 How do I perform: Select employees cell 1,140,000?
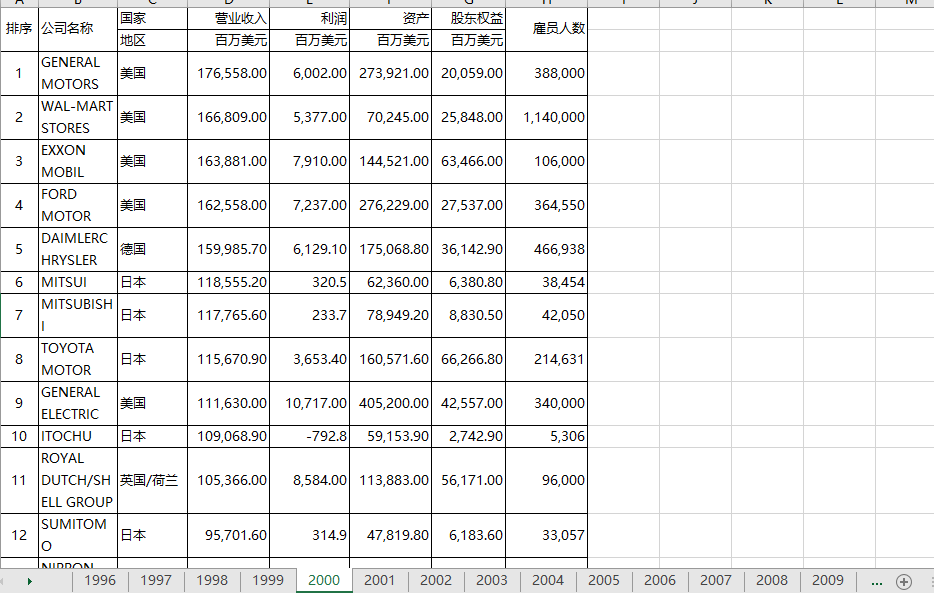click(547, 117)
